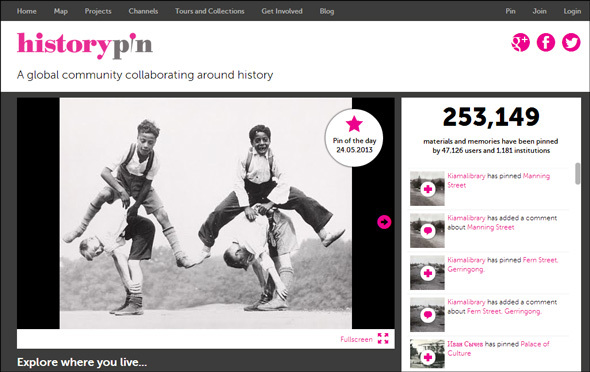This screenshot has height=372, width=590.
Task: Click the activity feed scrollbar handle
Action: coord(578,173)
